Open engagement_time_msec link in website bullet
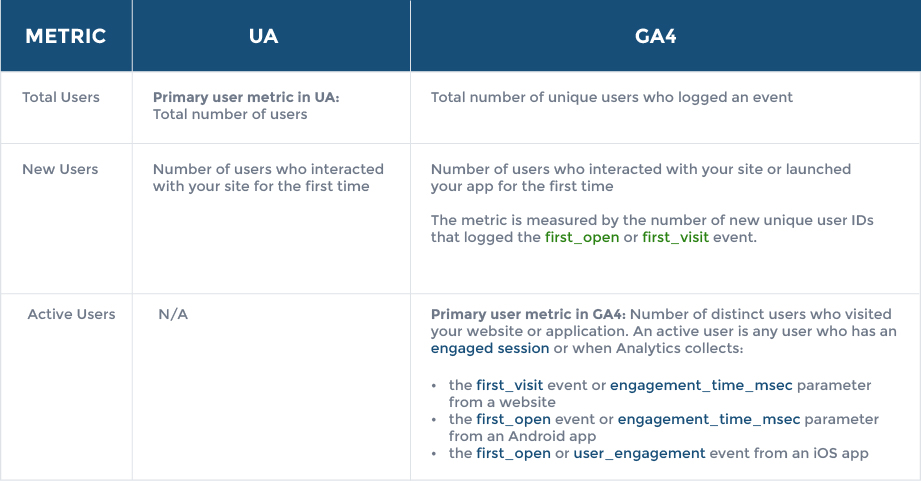The image size is (921, 481). pyautogui.click(x=701, y=385)
